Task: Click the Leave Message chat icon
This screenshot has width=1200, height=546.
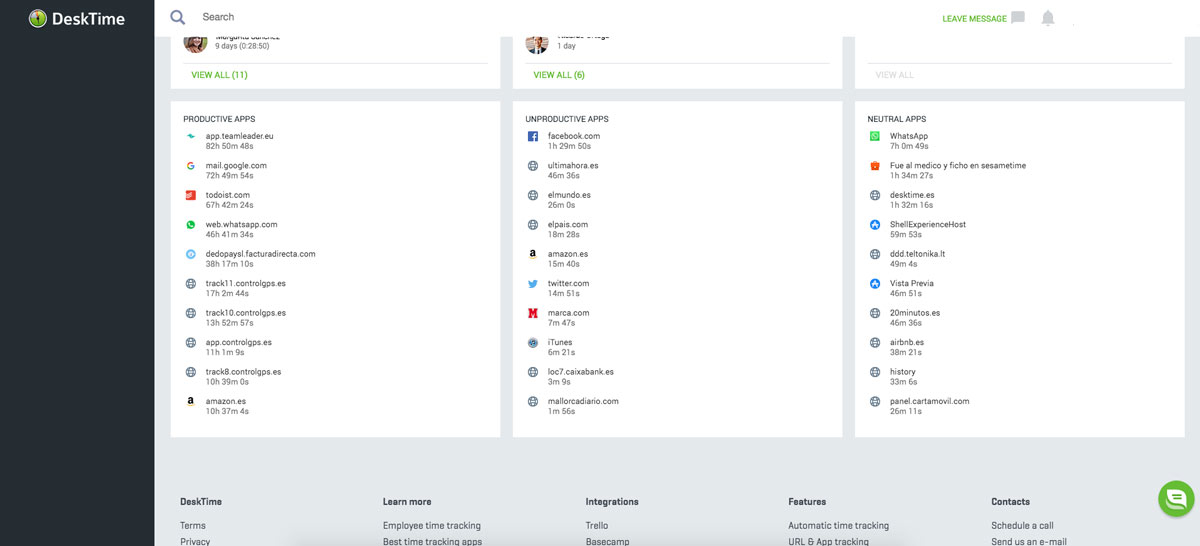Action: [x=1018, y=18]
